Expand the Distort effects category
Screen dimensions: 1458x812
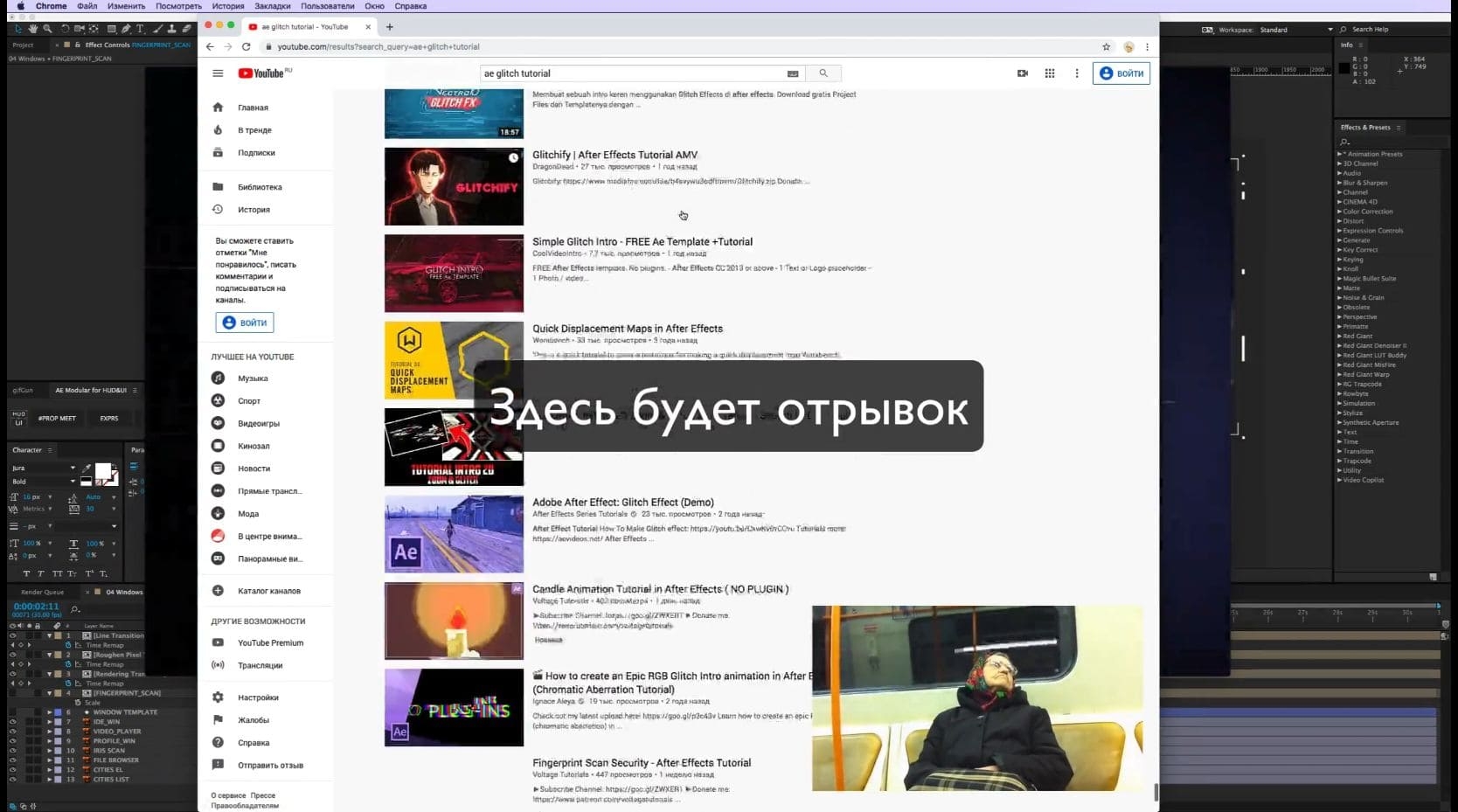tap(1340, 221)
